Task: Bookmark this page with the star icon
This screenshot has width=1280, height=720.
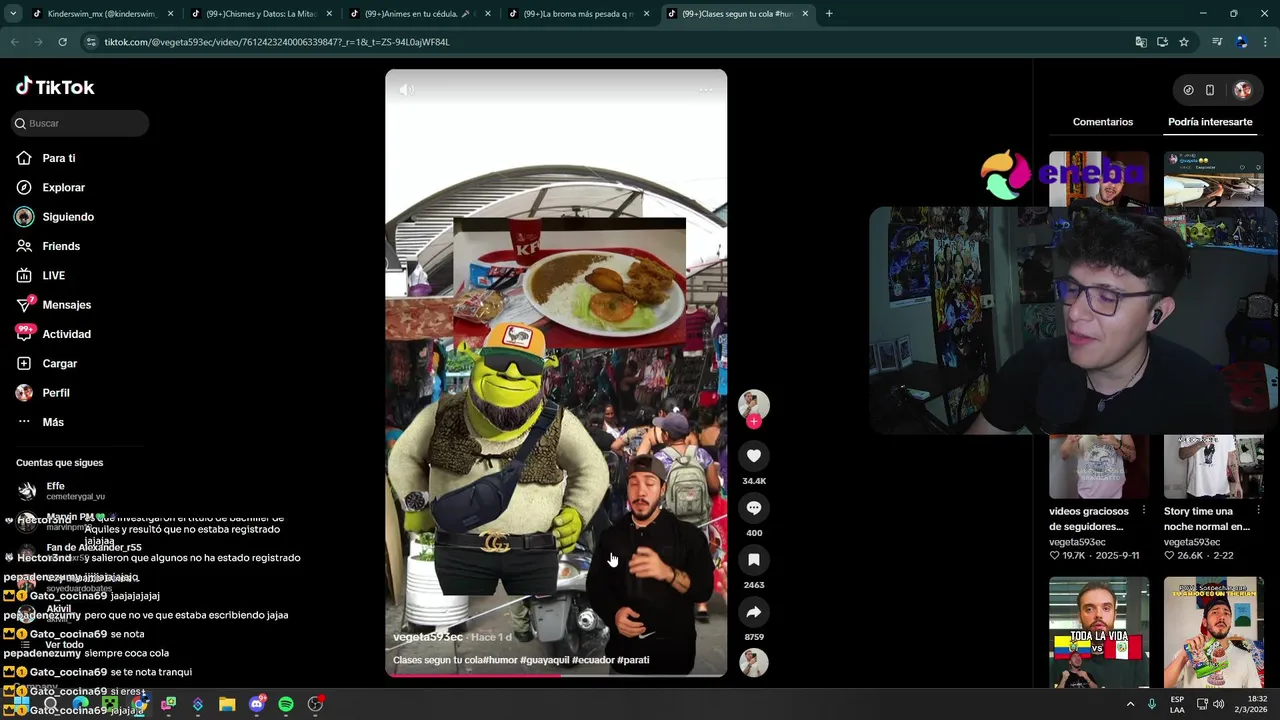Action: point(1184,42)
